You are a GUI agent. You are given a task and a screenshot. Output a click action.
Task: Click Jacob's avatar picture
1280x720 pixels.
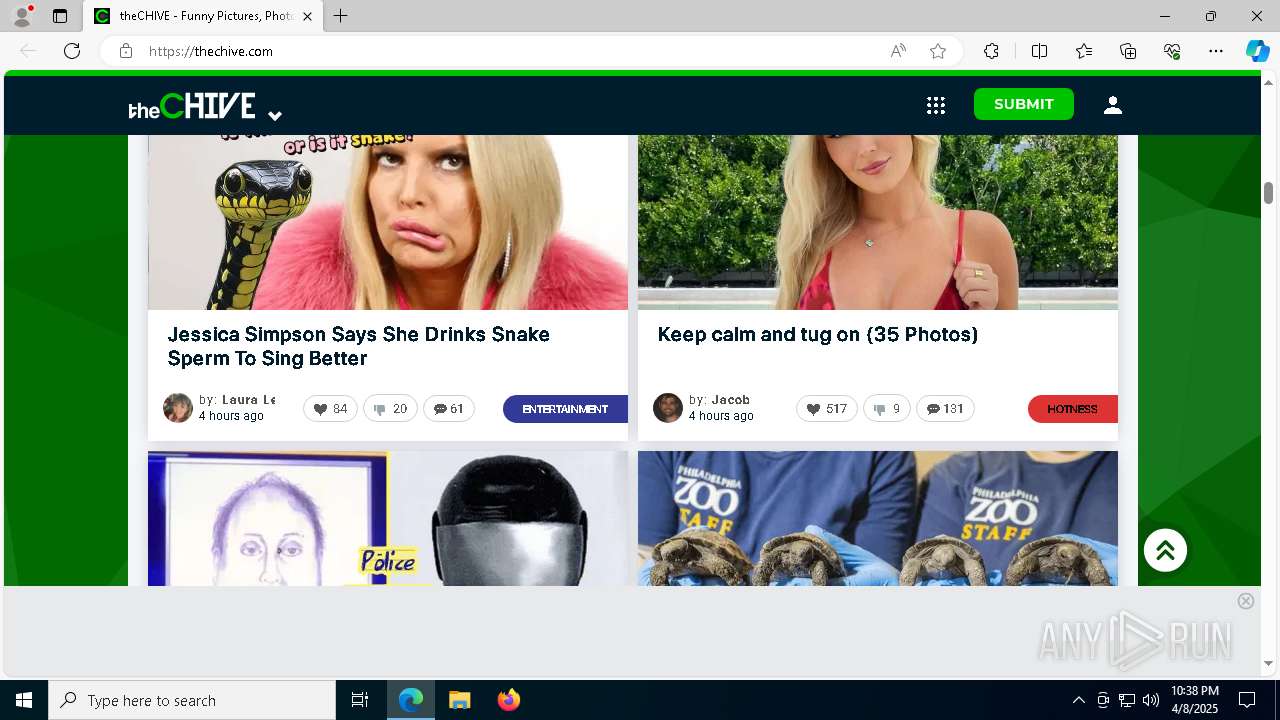pyautogui.click(x=668, y=408)
